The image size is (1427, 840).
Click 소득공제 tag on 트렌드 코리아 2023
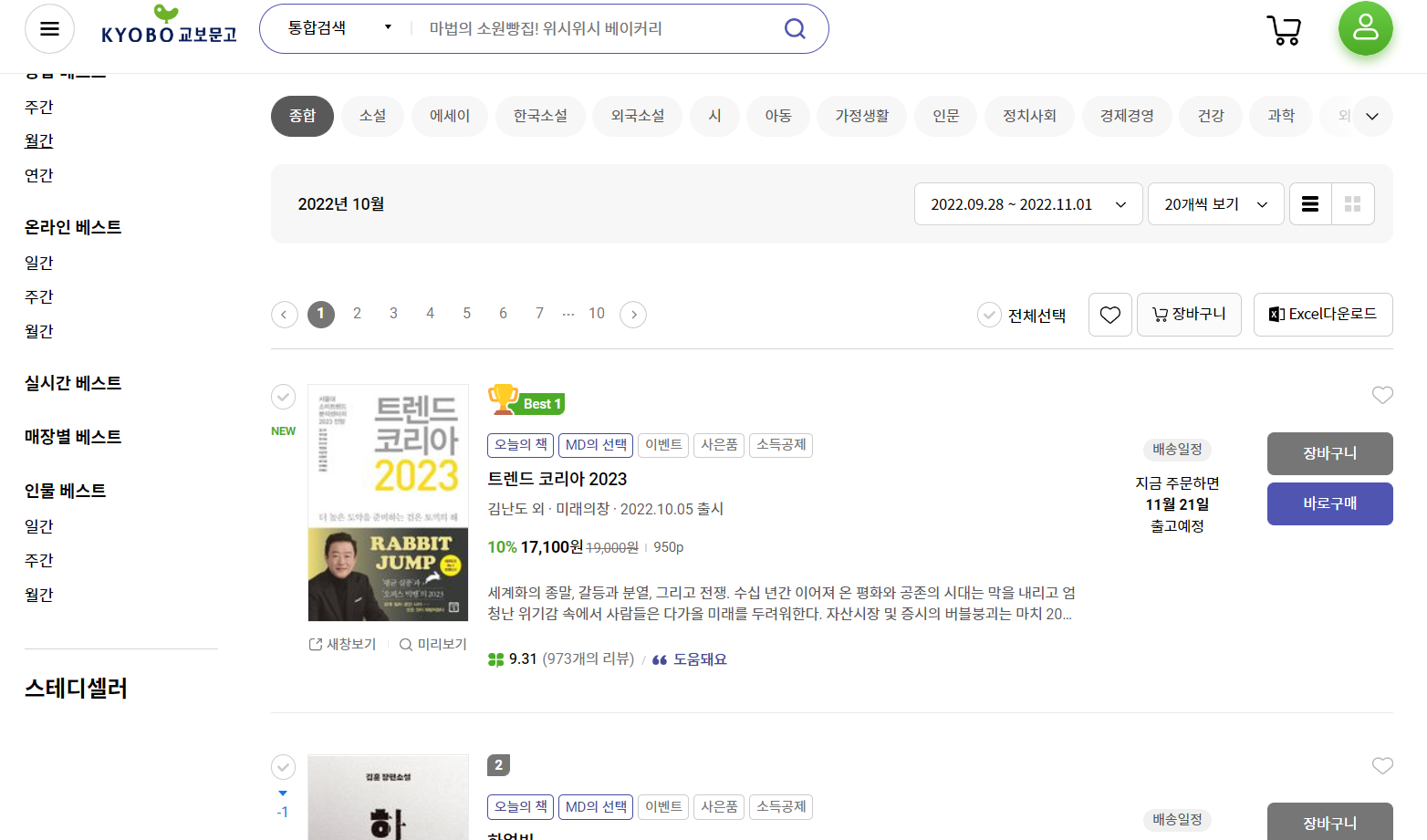click(781, 445)
